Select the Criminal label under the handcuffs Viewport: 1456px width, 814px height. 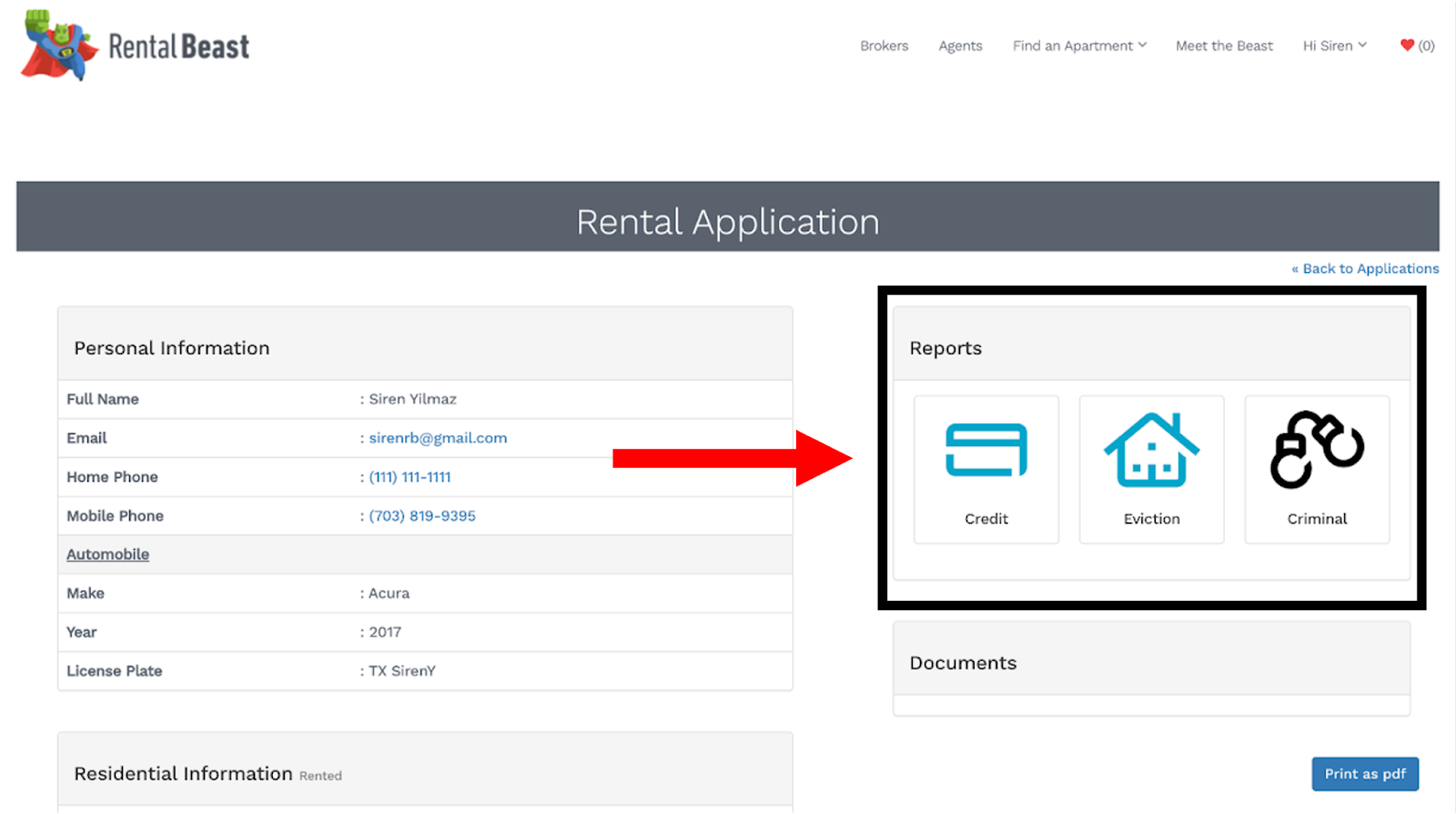[x=1317, y=519]
